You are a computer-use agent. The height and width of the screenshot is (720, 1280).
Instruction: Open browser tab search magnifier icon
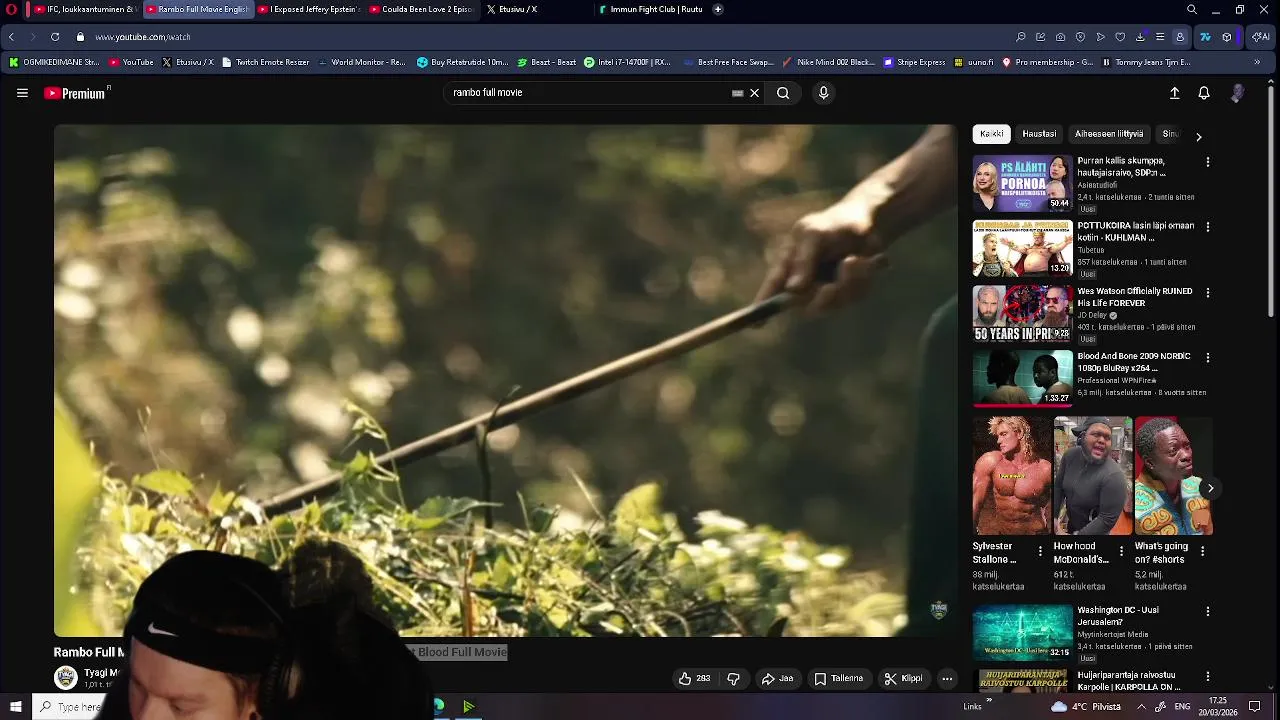pyautogui.click(x=1192, y=9)
